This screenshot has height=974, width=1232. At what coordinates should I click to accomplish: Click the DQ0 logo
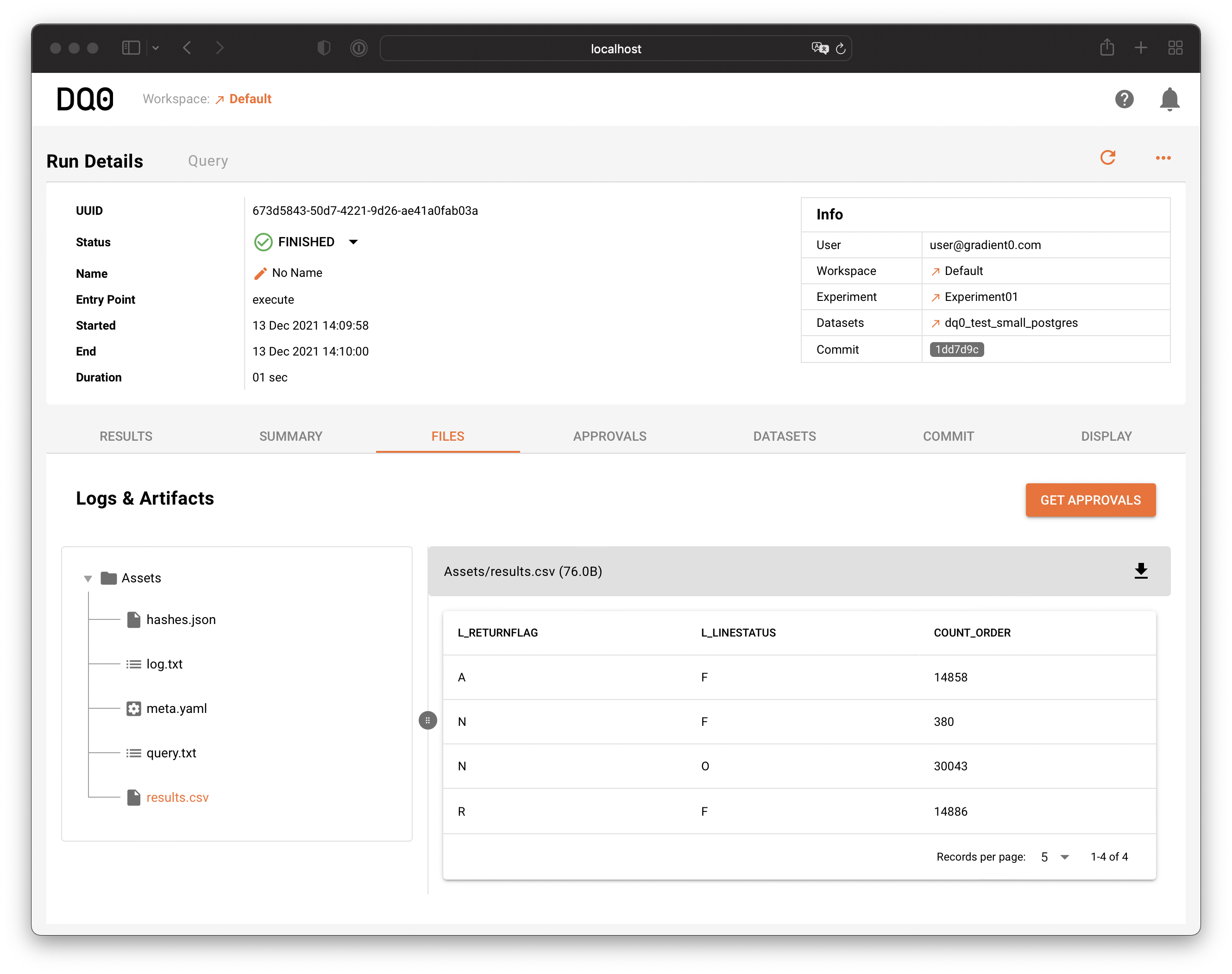(85, 99)
